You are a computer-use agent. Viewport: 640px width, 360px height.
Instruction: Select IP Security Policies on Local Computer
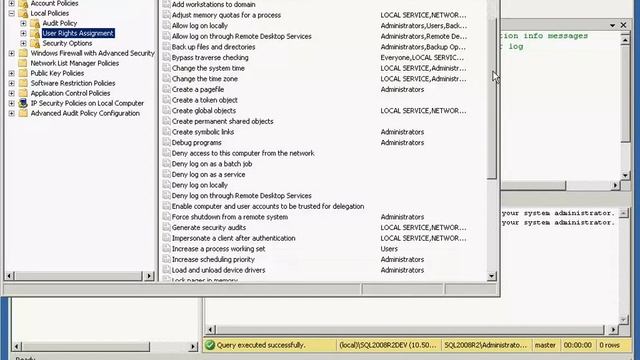(87, 103)
